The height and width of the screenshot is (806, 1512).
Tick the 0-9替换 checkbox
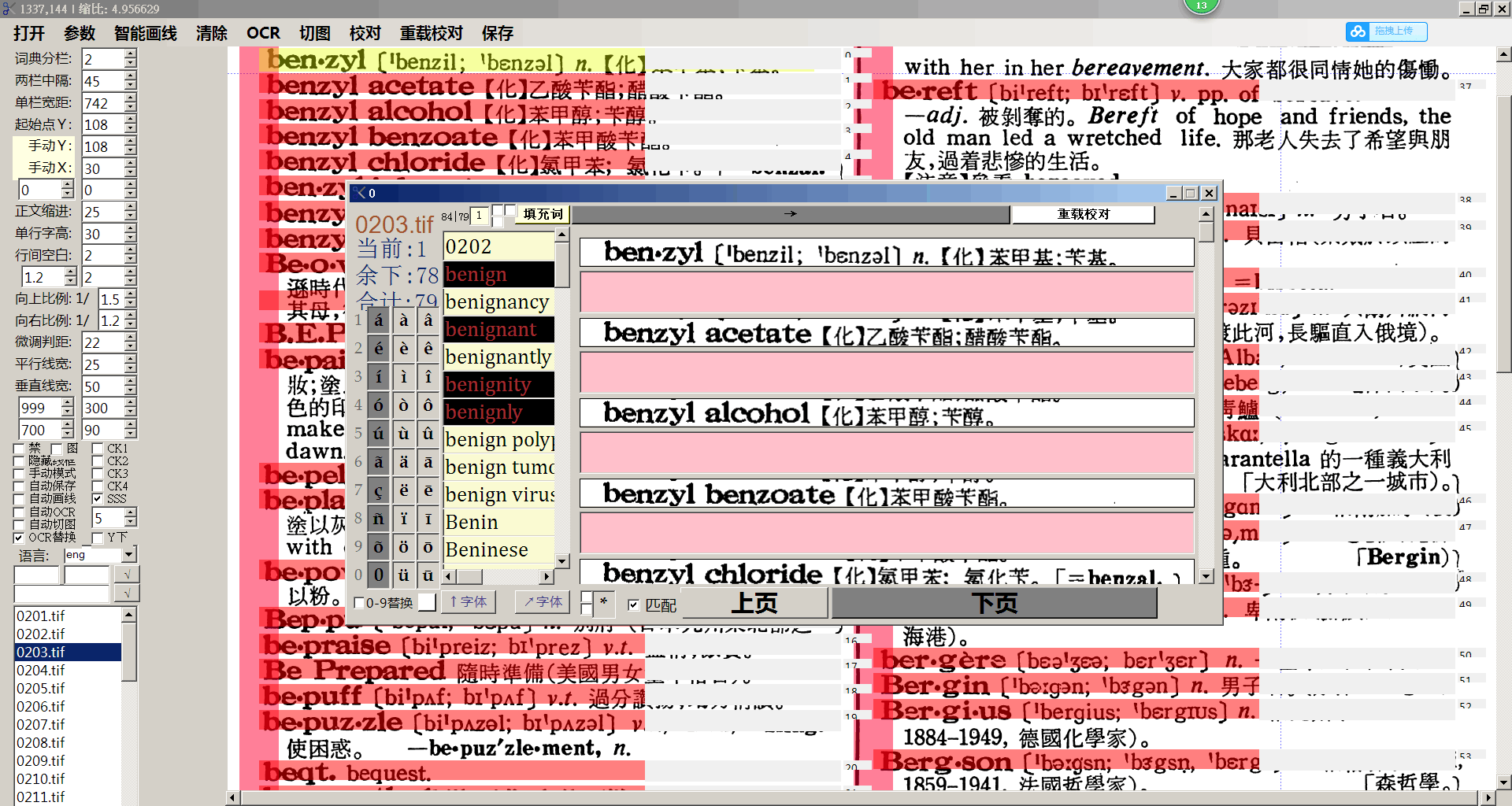coord(360,603)
